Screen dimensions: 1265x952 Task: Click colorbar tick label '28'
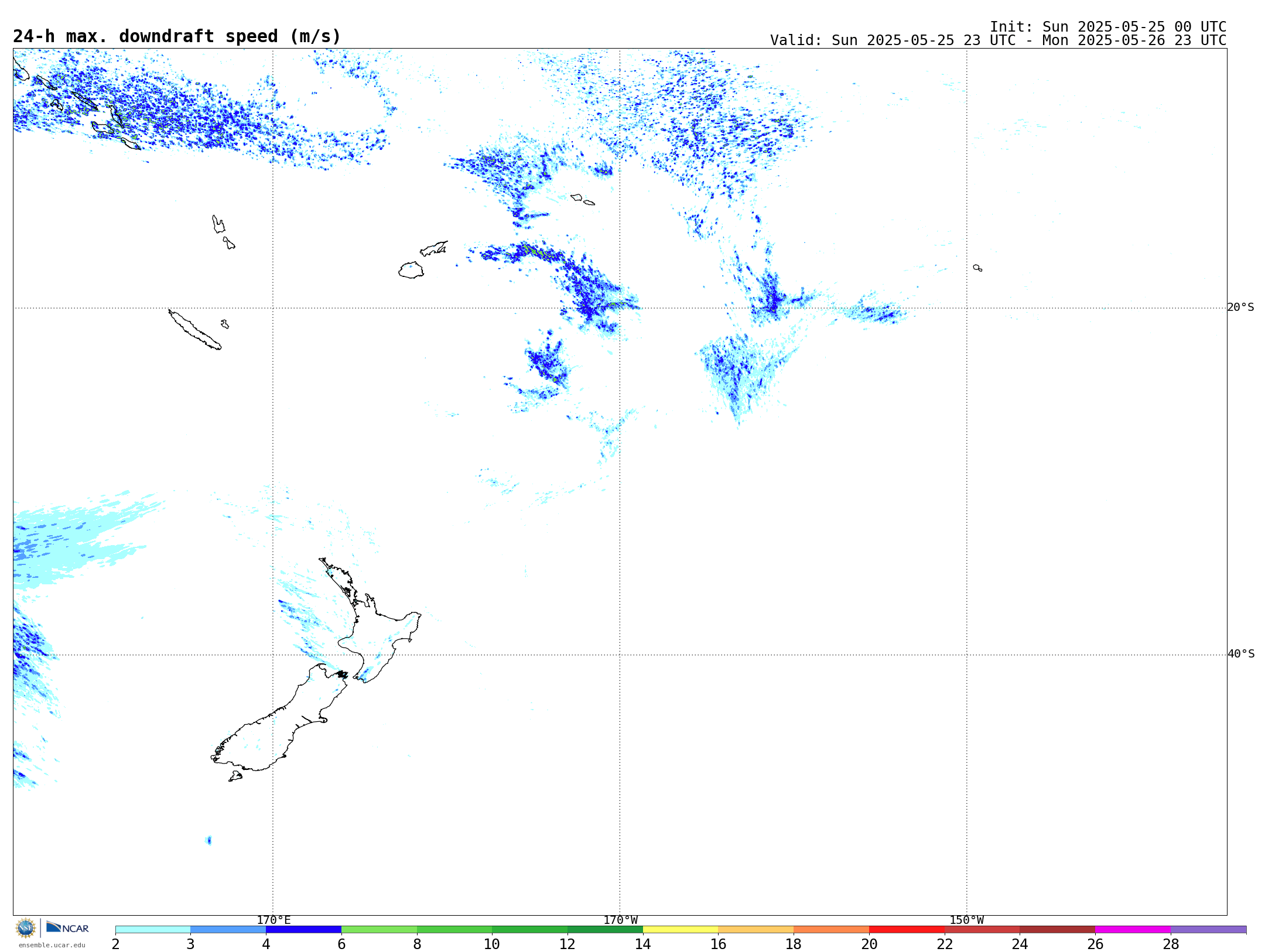point(1171,944)
